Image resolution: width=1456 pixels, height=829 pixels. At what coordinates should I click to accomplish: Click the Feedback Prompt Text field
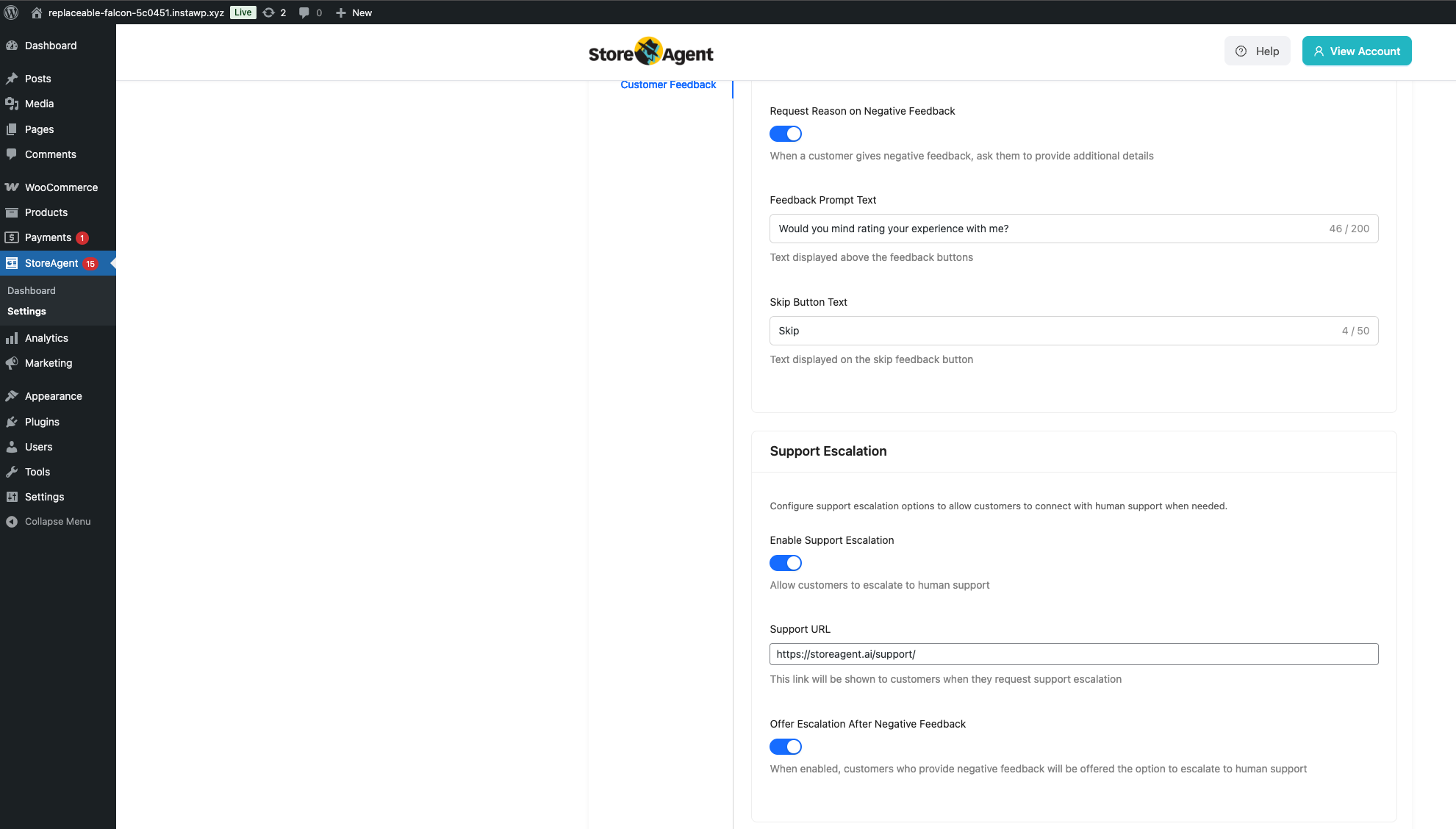[1044, 229]
